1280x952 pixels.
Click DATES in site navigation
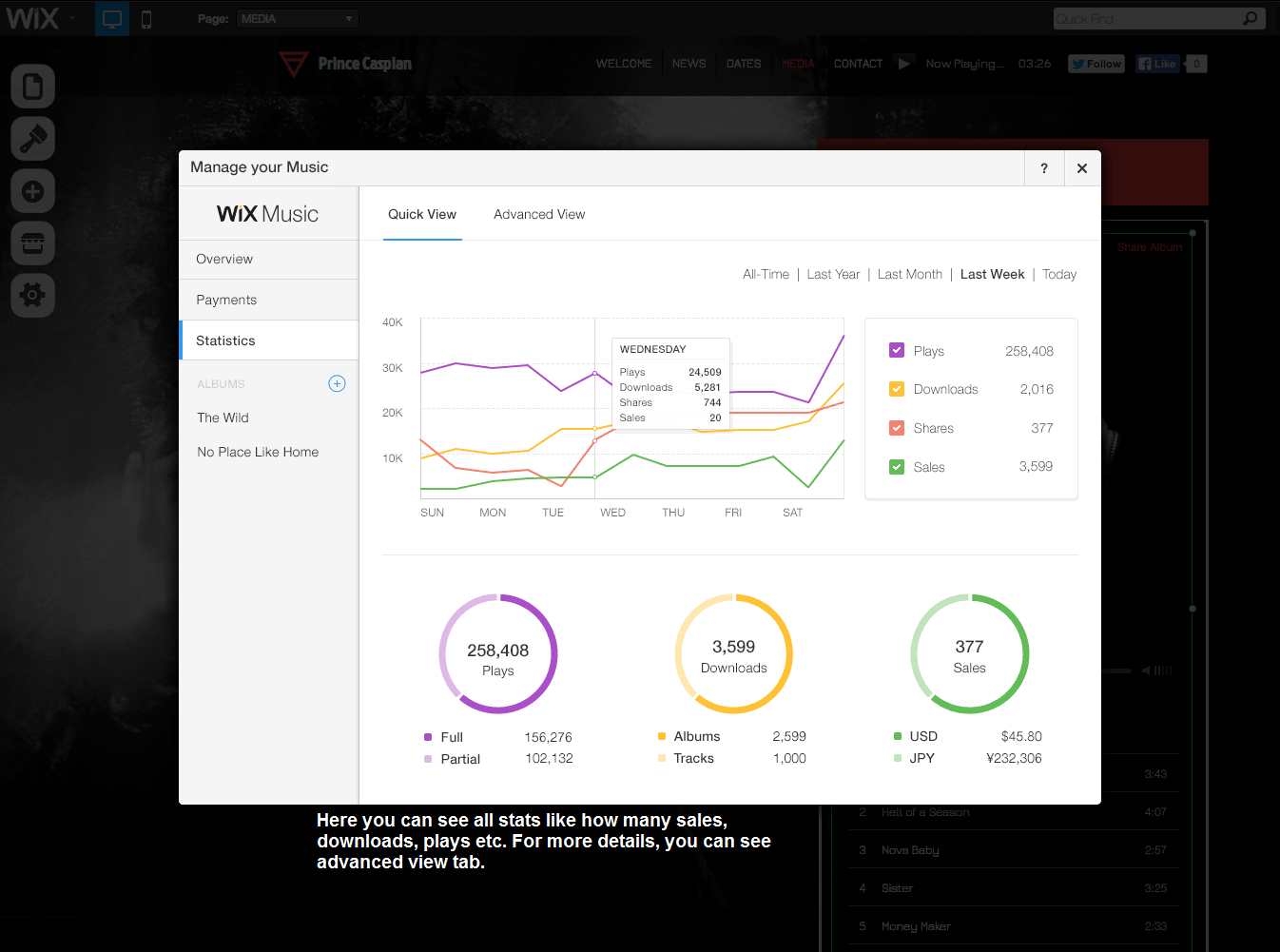tap(744, 64)
